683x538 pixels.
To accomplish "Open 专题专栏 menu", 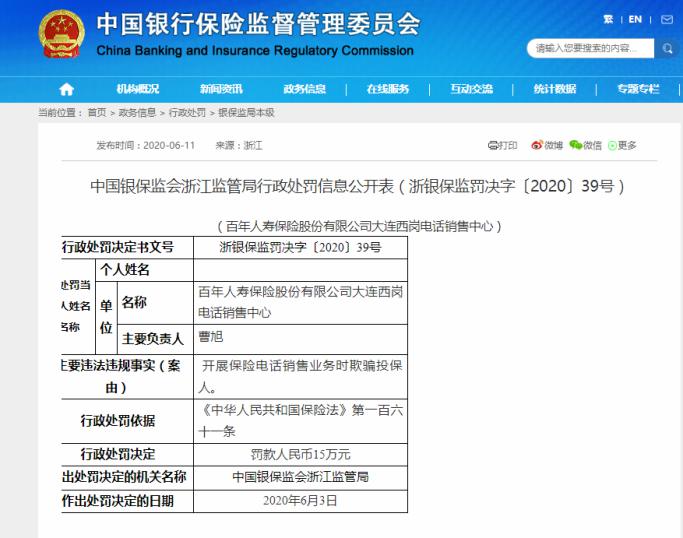I will [638, 89].
